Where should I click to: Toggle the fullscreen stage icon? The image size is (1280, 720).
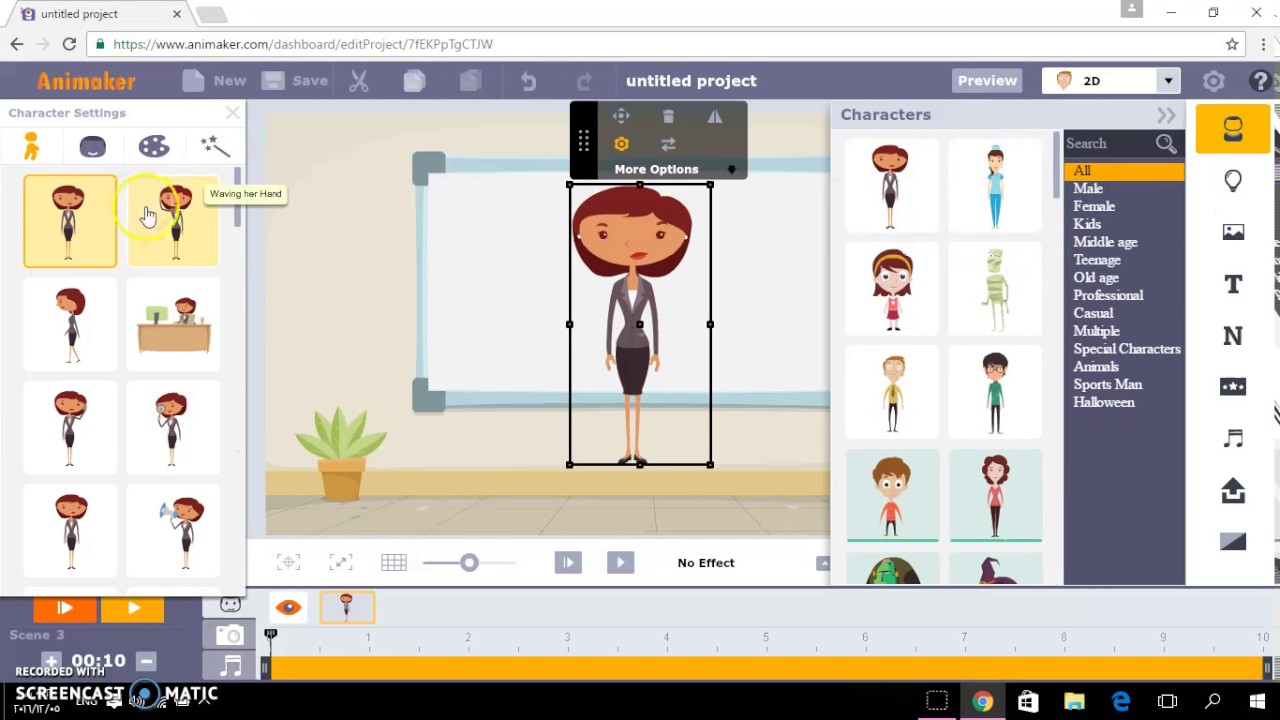coord(340,563)
